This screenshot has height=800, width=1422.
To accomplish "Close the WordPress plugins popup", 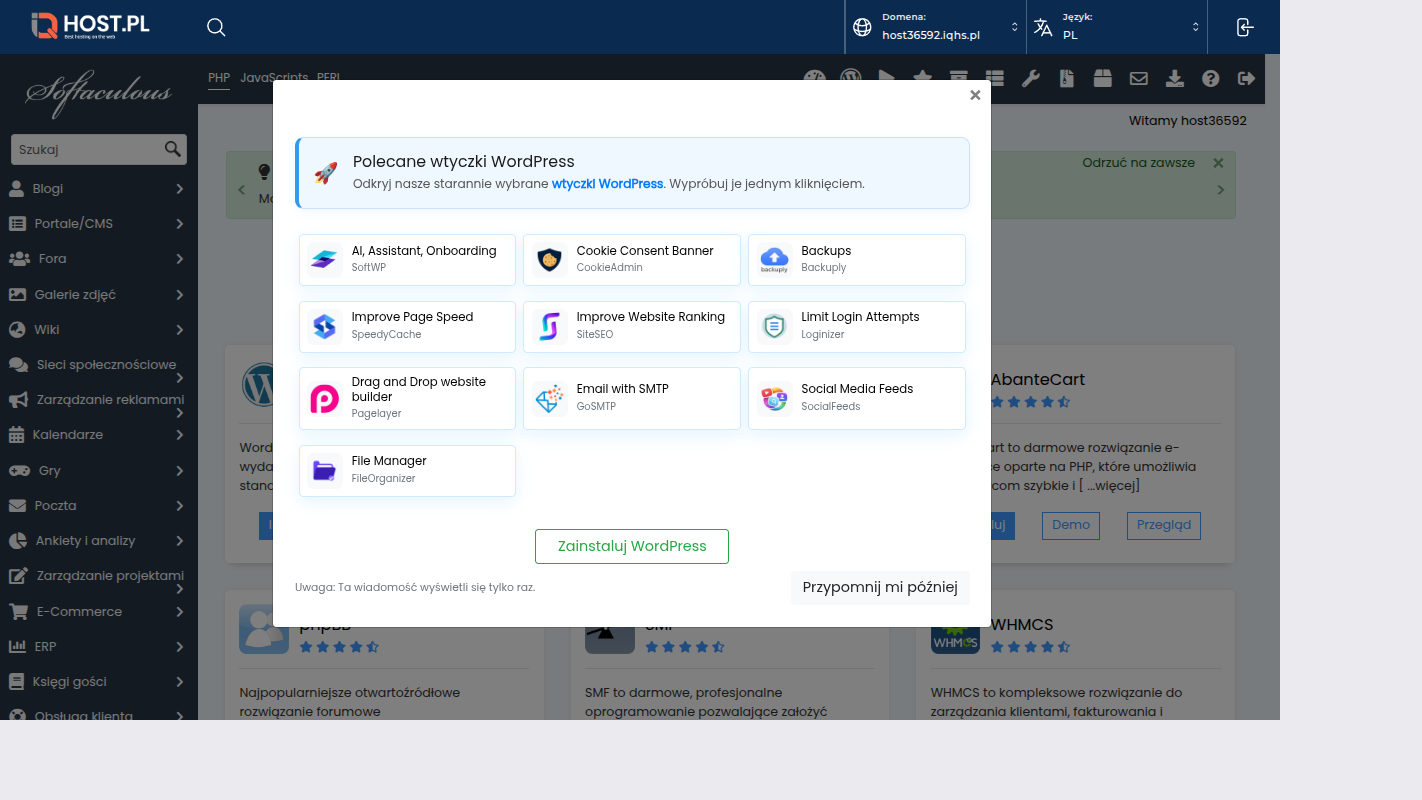I will pyautogui.click(x=975, y=95).
